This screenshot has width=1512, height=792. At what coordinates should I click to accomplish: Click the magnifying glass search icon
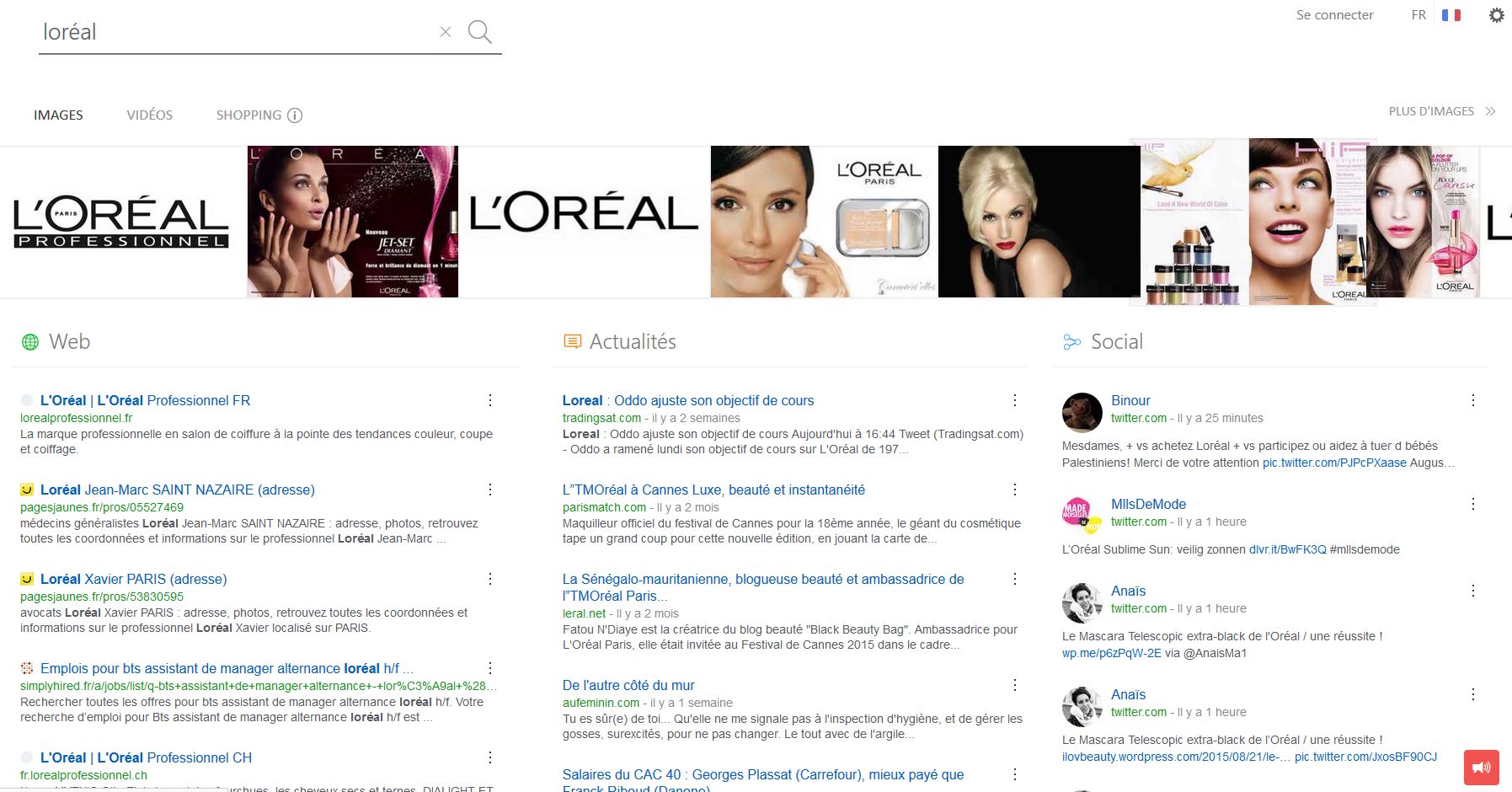480,32
